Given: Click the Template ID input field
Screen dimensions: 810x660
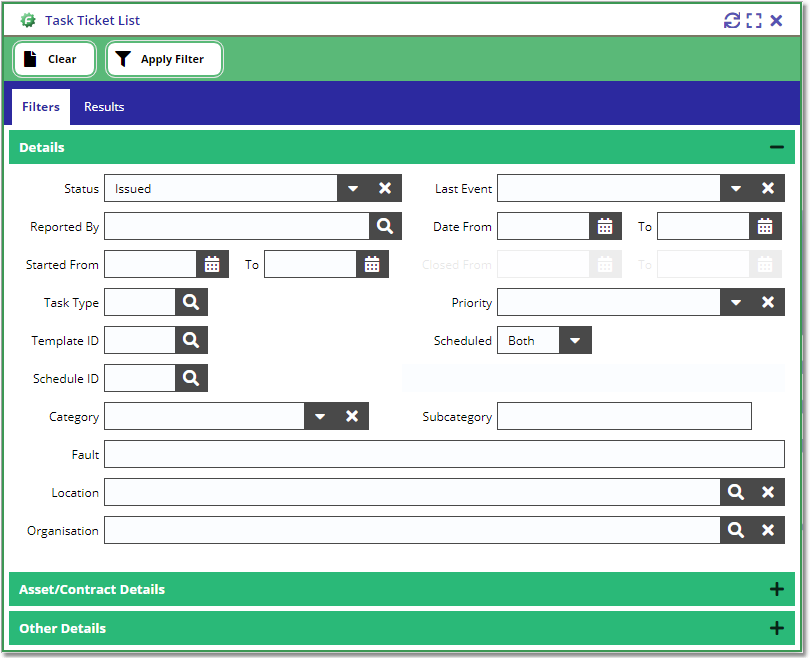Looking at the screenshot, I should click(140, 340).
